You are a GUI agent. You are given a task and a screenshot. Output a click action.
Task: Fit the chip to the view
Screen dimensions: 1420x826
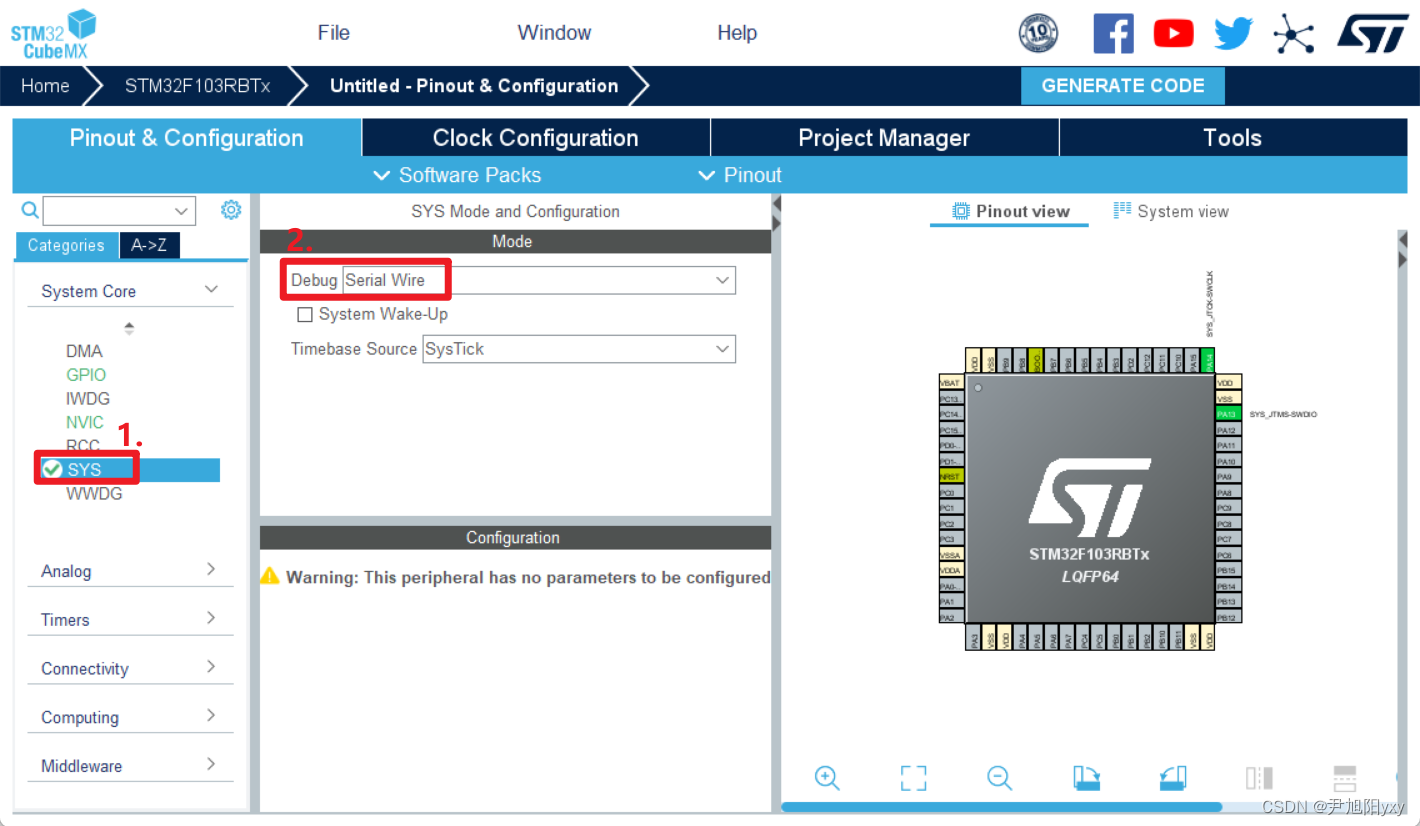click(913, 778)
